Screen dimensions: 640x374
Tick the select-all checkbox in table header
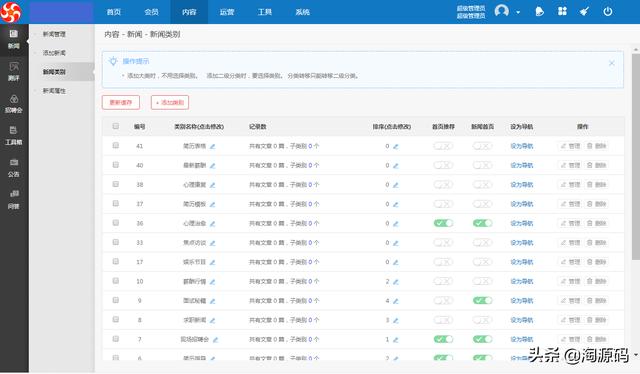pos(116,126)
